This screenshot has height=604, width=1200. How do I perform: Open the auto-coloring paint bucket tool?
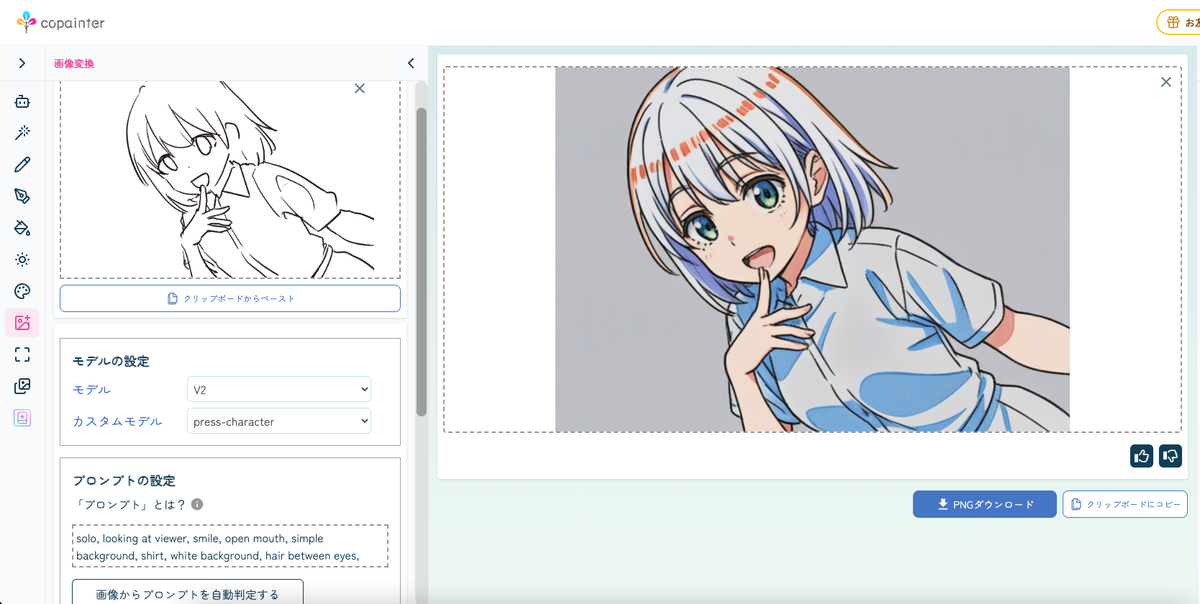tap(22, 228)
